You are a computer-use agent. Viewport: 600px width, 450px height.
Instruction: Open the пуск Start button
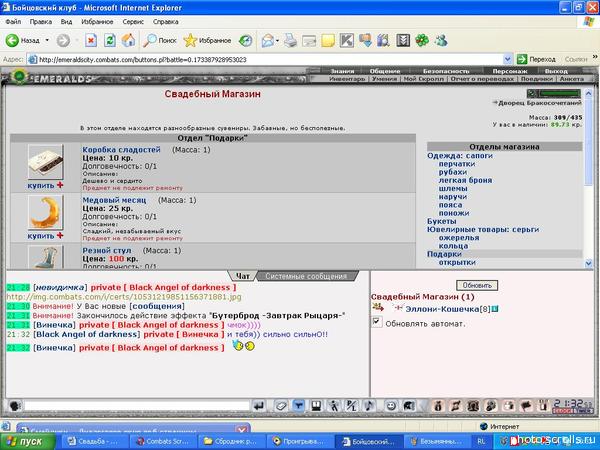pos(28,442)
